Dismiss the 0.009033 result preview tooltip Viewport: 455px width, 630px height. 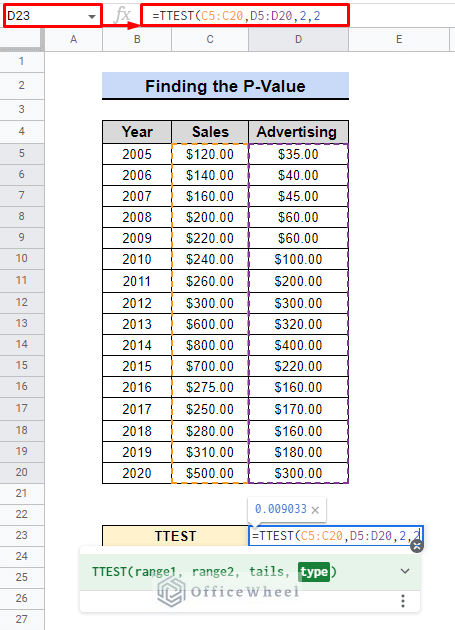click(316, 510)
